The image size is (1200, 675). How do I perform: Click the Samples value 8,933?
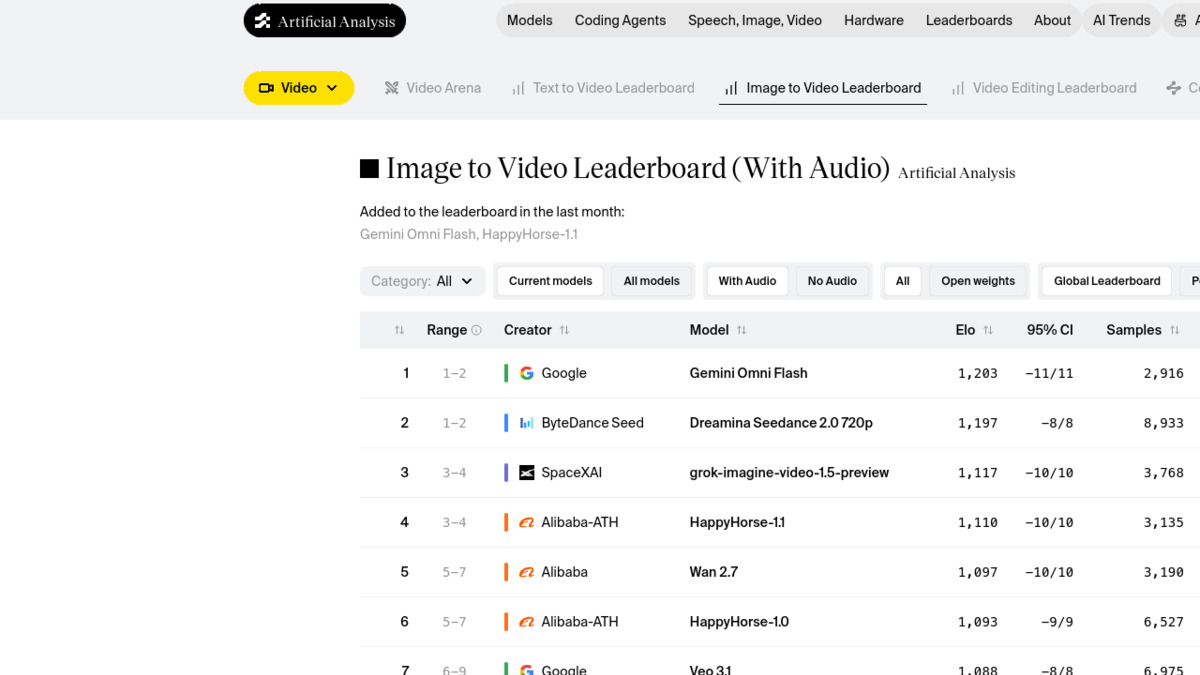tap(1164, 423)
